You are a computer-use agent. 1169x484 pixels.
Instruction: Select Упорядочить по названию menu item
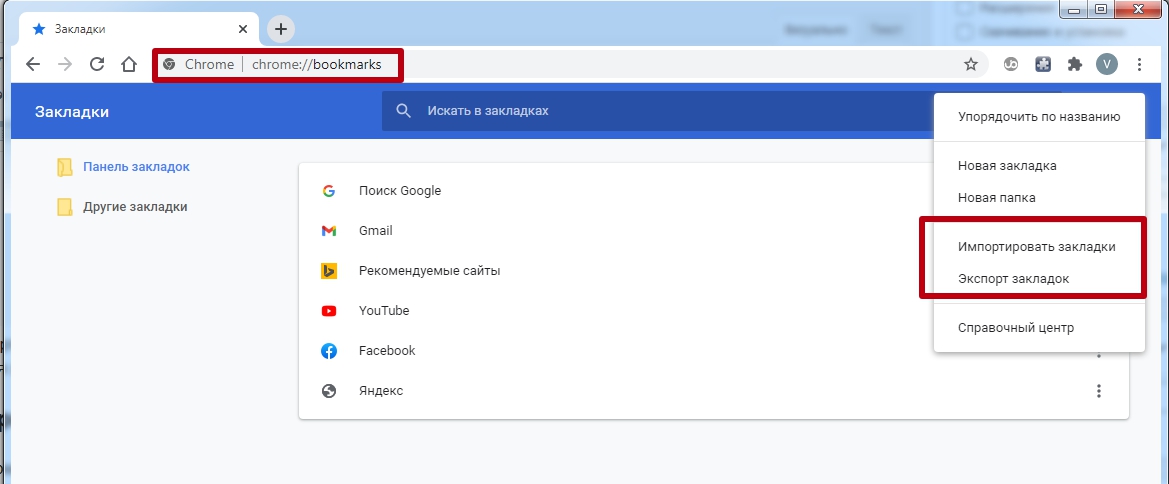(1038, 117)
